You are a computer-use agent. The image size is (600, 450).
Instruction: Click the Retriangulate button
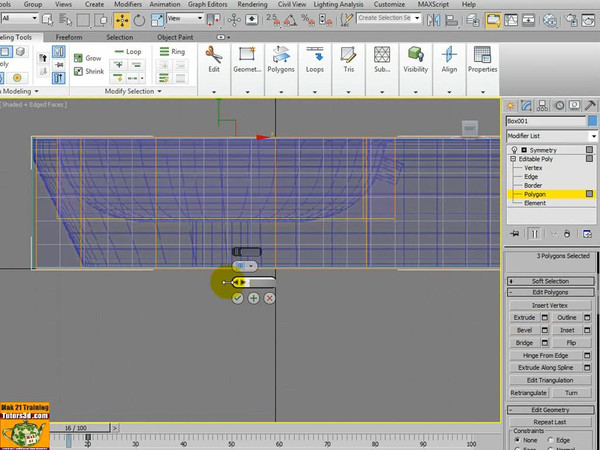click(528, 393)
